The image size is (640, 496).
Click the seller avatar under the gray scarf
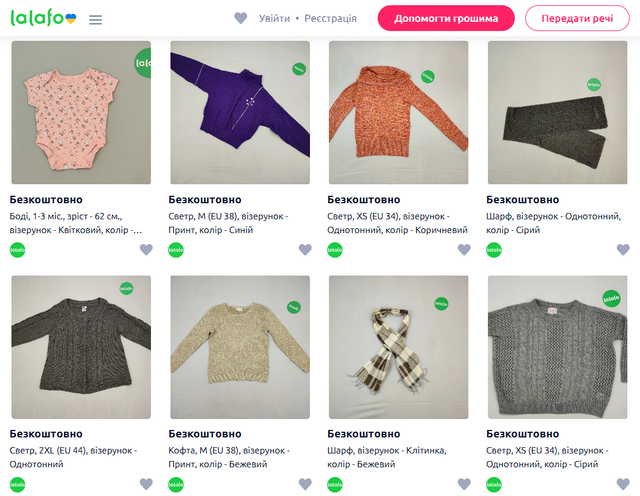coord(494,250)
